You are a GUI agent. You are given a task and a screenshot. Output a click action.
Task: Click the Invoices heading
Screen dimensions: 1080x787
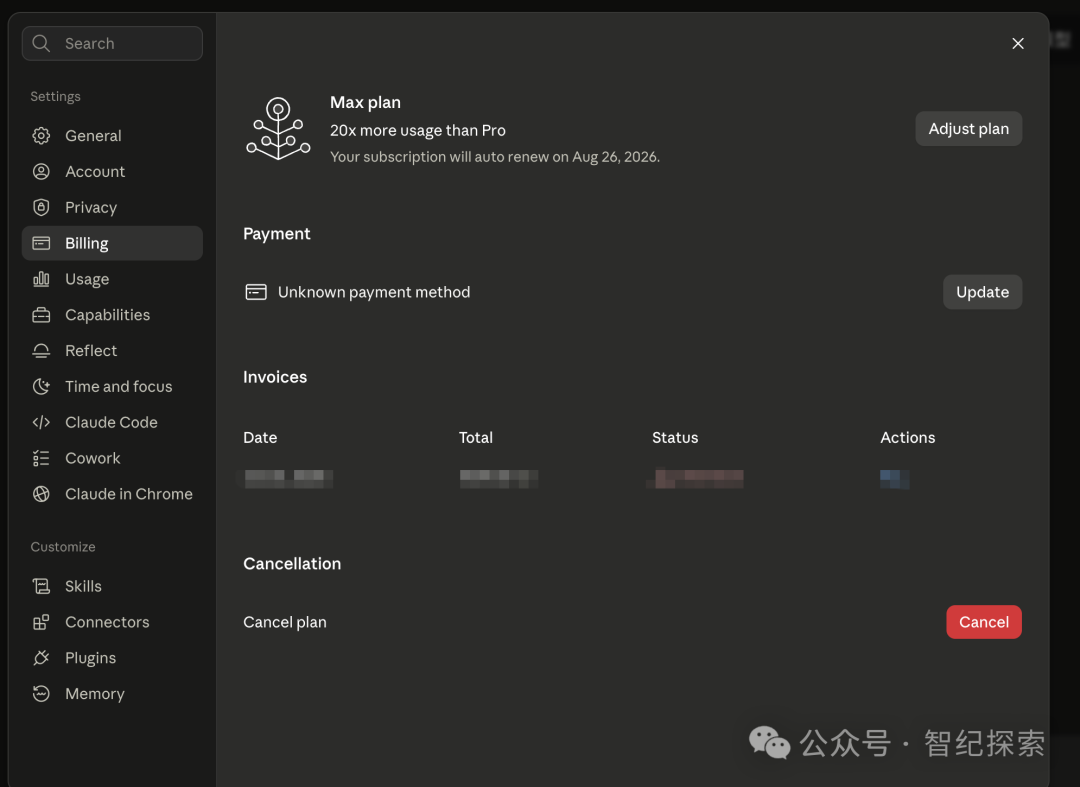point(275,377)
